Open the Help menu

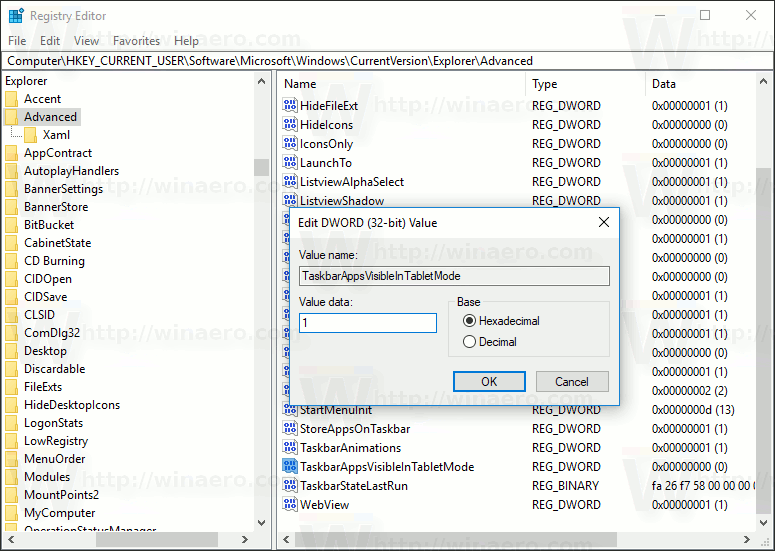(186, 41)
